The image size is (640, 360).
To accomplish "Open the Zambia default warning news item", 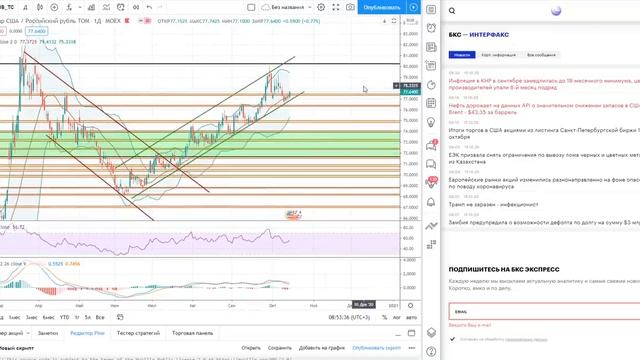I will coord(544,223).
